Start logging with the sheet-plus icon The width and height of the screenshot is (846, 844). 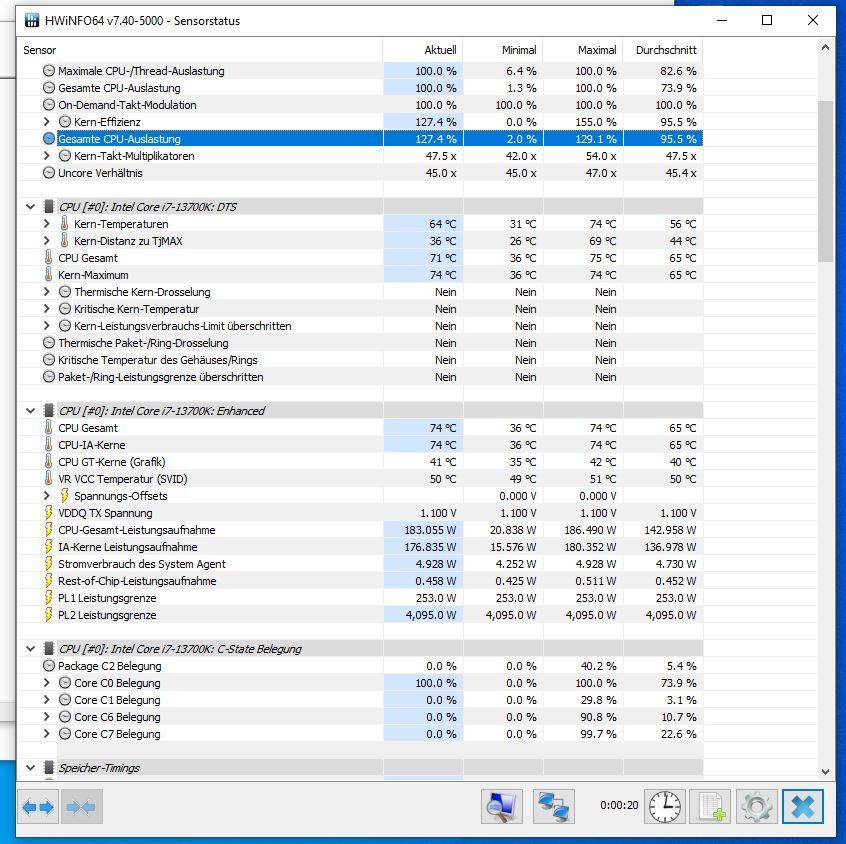click(x=711, y=806)
